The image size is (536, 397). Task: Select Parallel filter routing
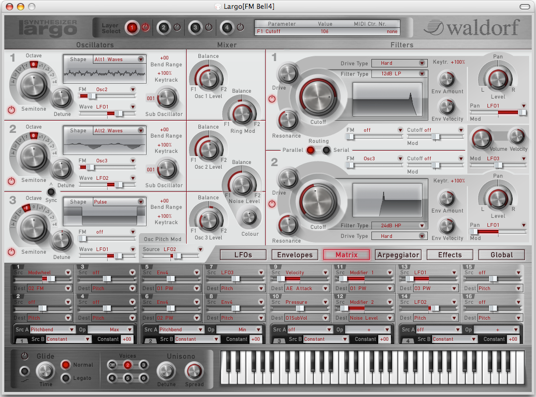[x=311, y=150]
